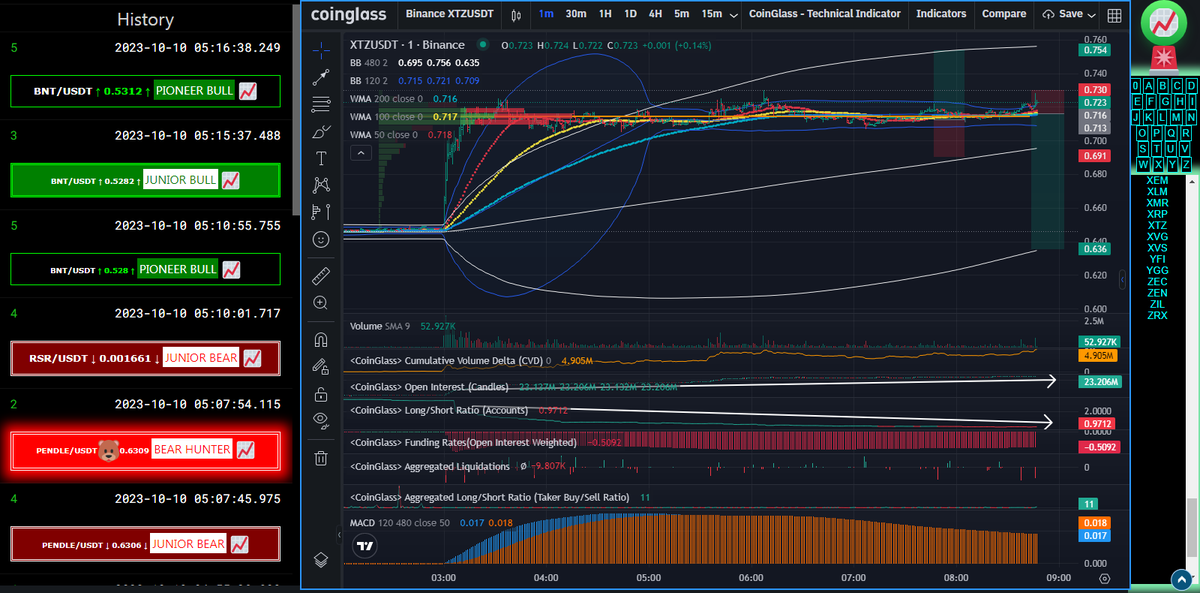This screenshot has height=593, width=1200.
Task: Select the text annotation tool
Action: click(x=321, y=158)
